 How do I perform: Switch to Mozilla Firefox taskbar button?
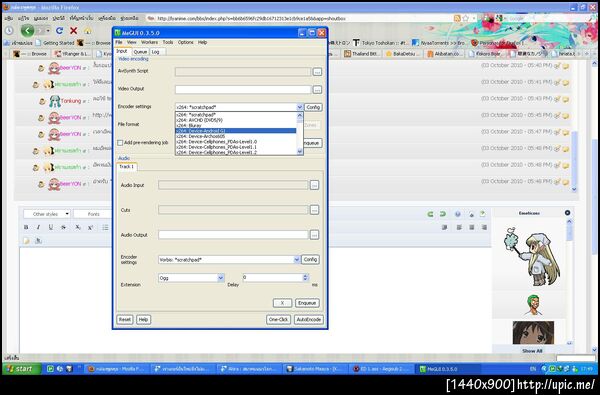[x=116, y=369]
